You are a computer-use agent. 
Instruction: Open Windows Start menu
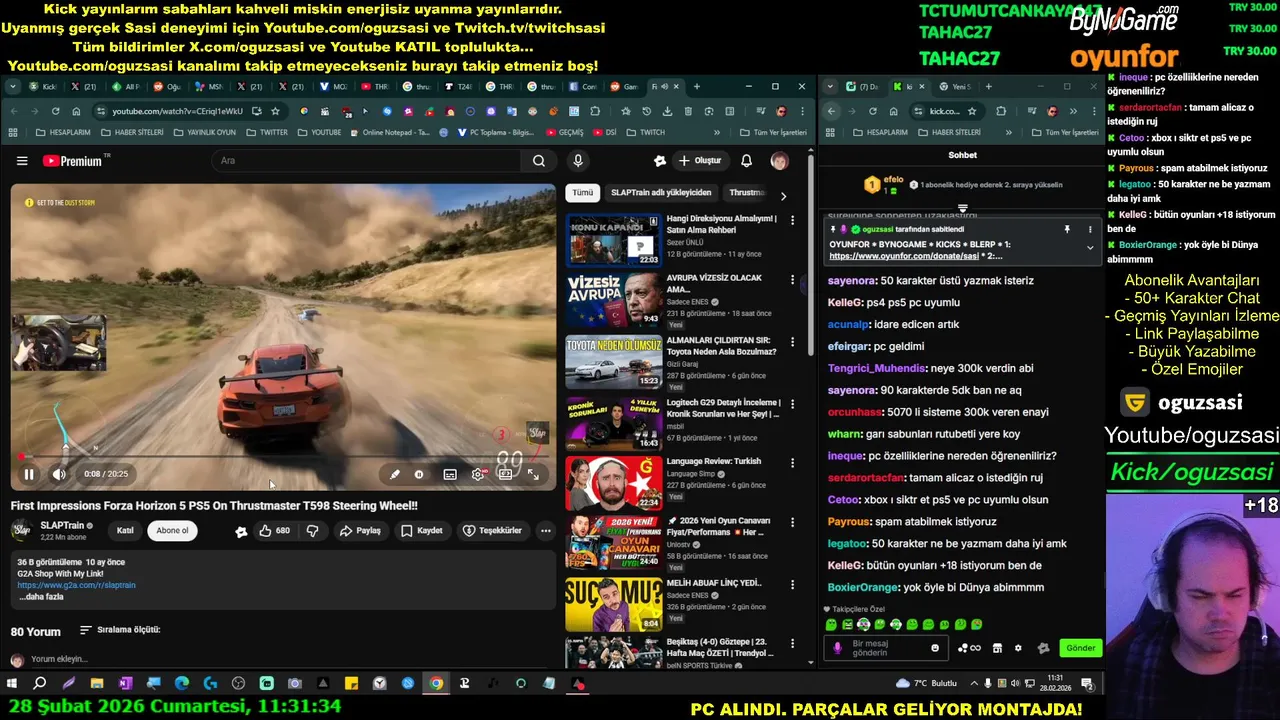pos(12,684)
